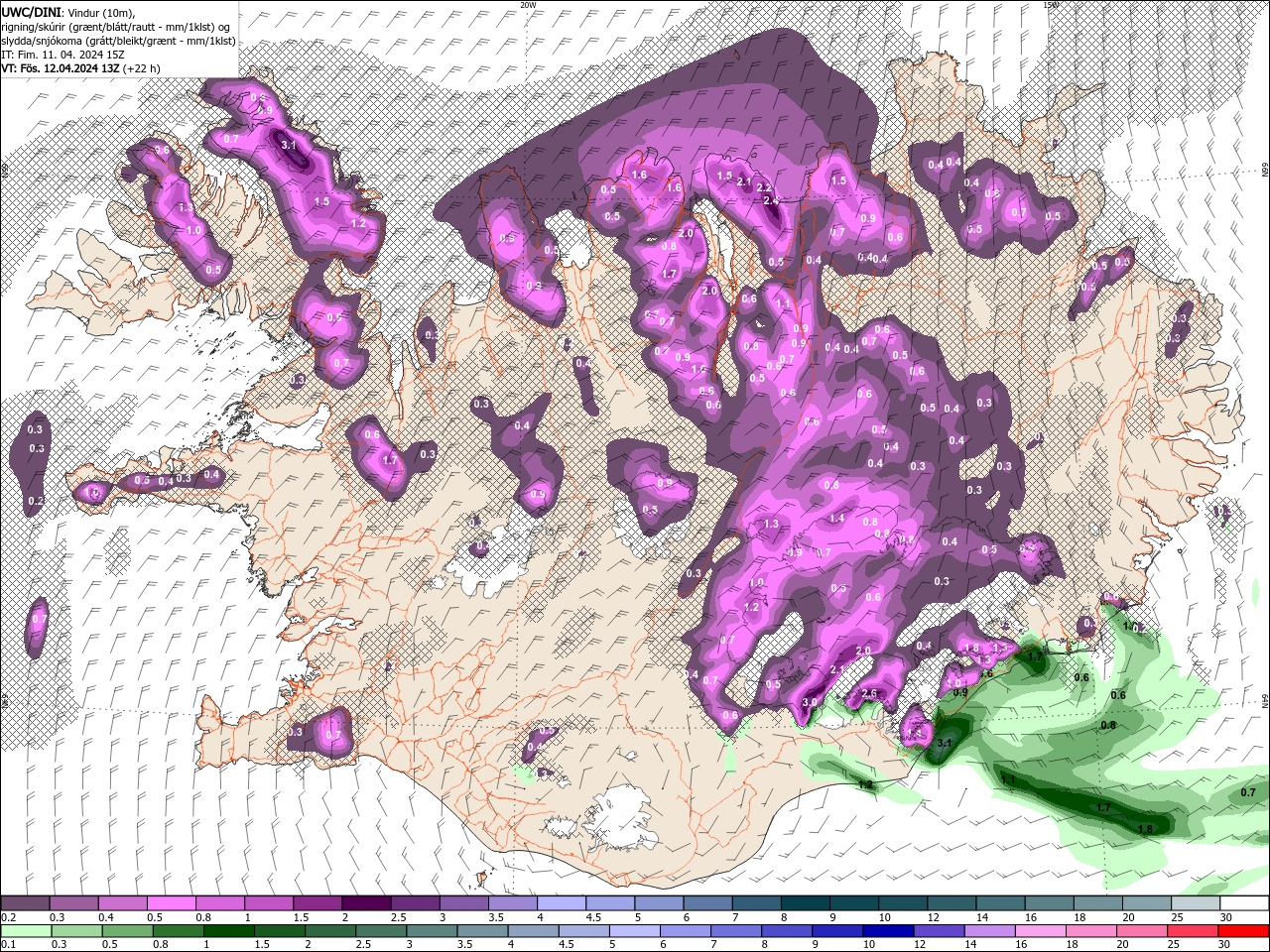Click the 3.0 snowfall value on map

pos(810,702)
